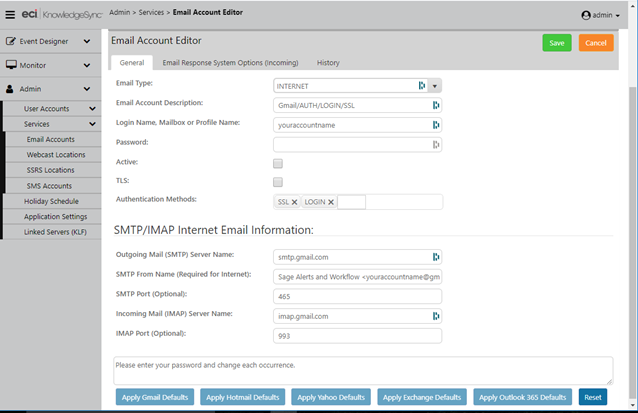Open the History tab
The height and width of the screenshot is (413, 638).
(x=328, y=63)
